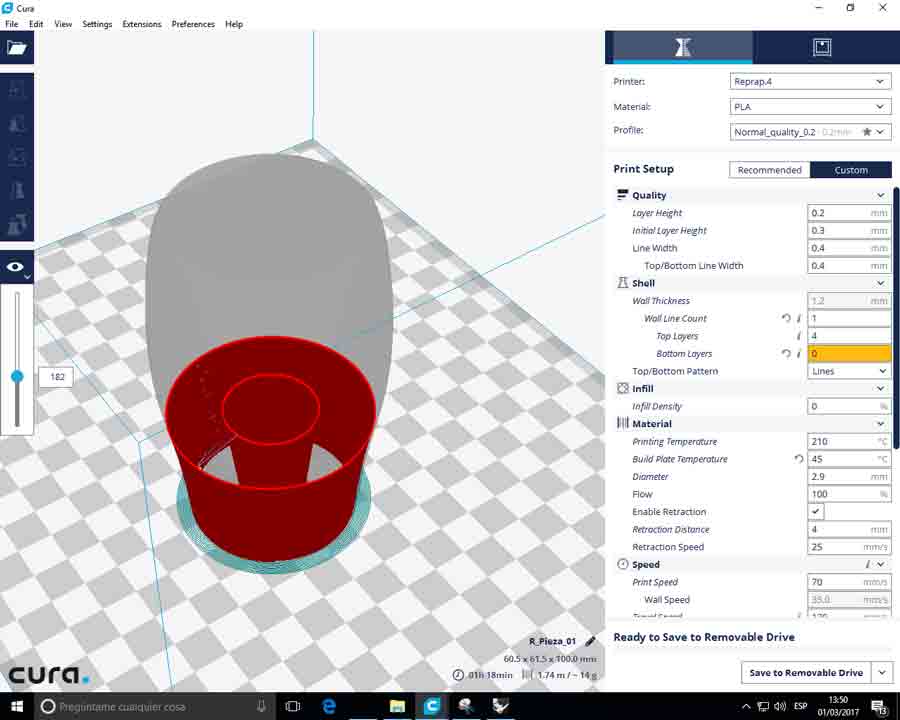The image size is (900, 720).
Task: Open the Extensions menu
Action: (141, 24)
